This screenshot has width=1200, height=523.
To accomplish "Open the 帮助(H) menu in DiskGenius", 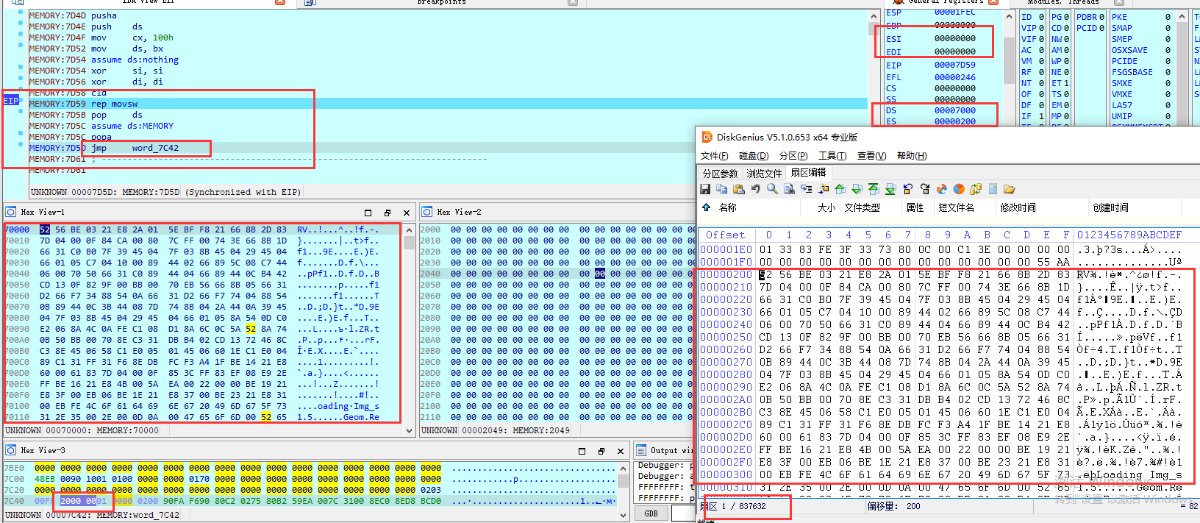I will coord(911,156).
